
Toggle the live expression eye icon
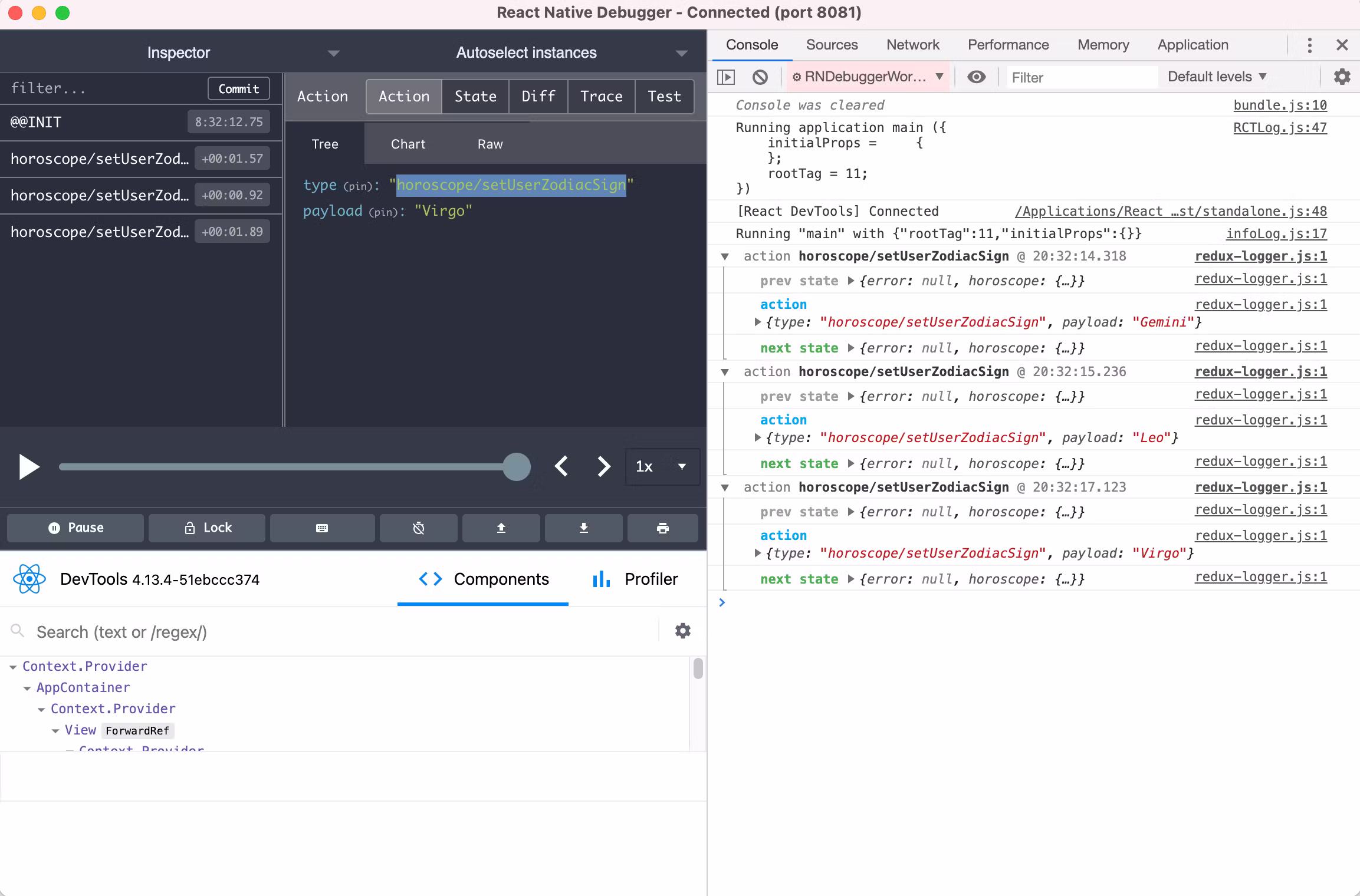point(976,77)
